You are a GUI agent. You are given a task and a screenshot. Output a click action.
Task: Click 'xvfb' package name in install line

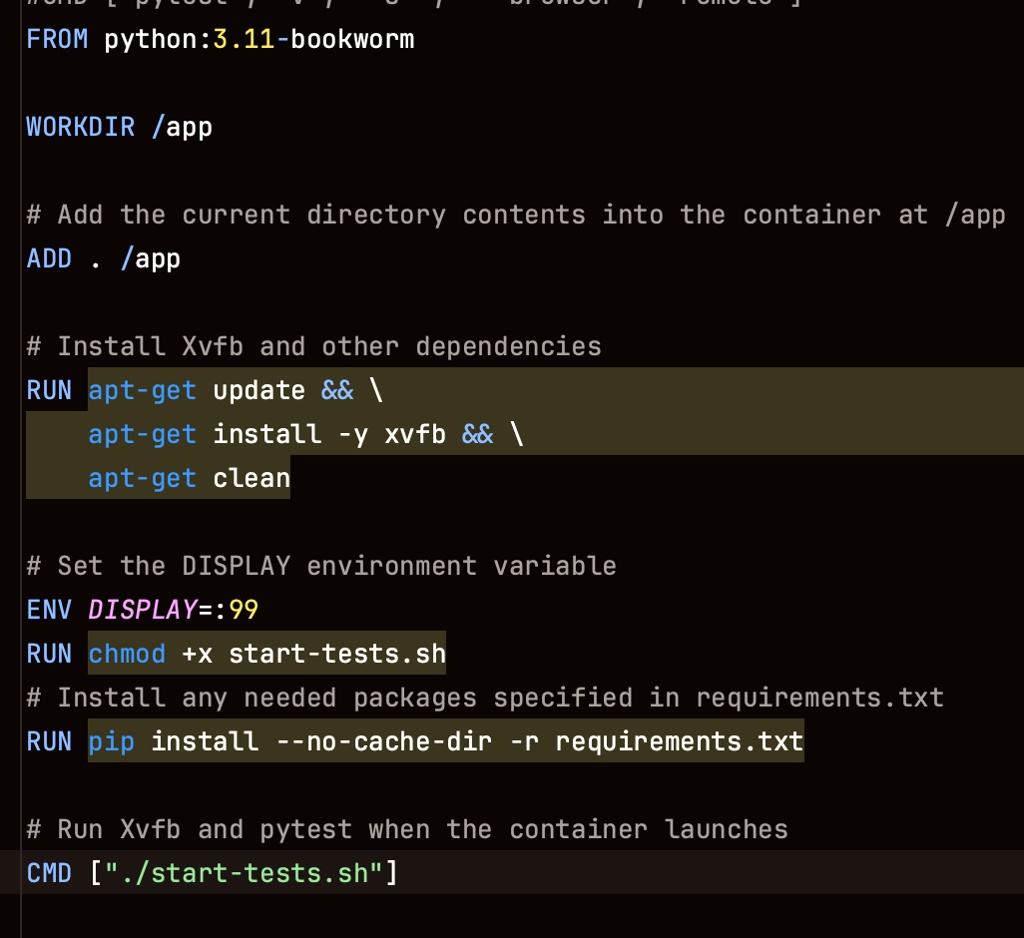pos(415,434)
